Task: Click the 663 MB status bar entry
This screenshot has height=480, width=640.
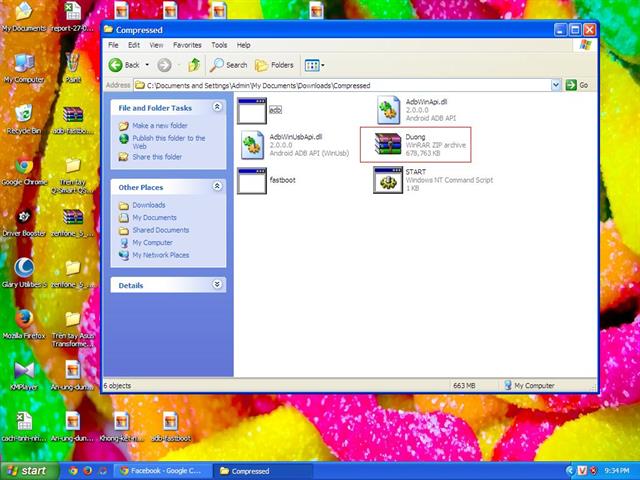Action: click(464, 385)
